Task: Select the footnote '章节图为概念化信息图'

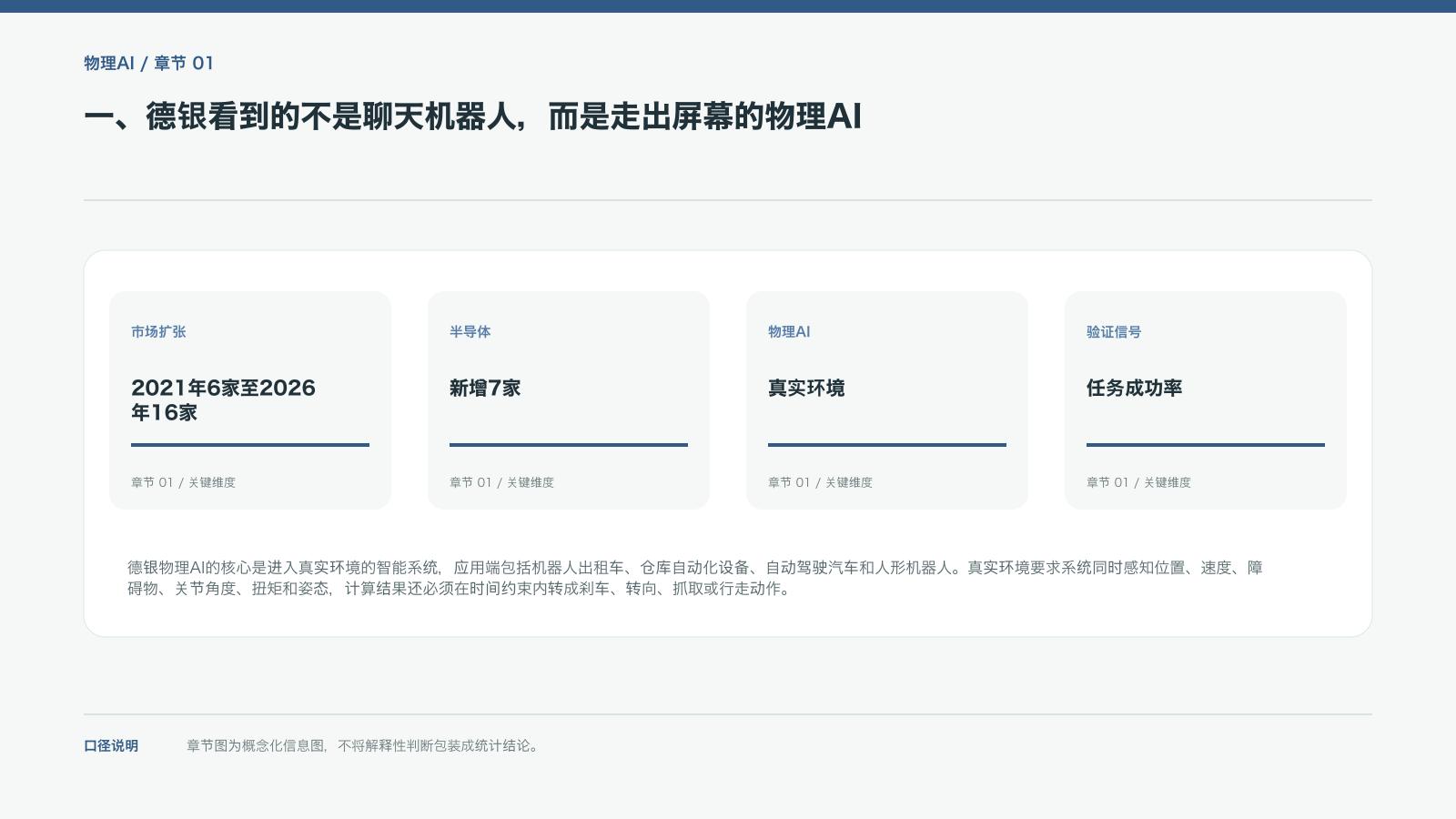Action: tap(364, 745)
